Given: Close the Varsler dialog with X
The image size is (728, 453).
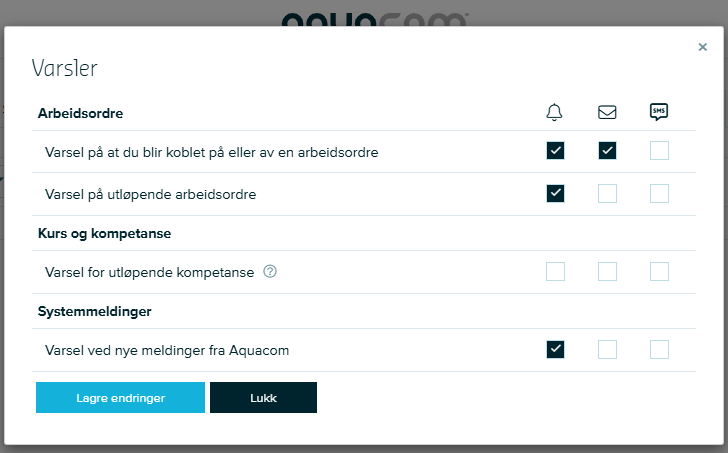Looking at the screenshot, I should point(702,47).
